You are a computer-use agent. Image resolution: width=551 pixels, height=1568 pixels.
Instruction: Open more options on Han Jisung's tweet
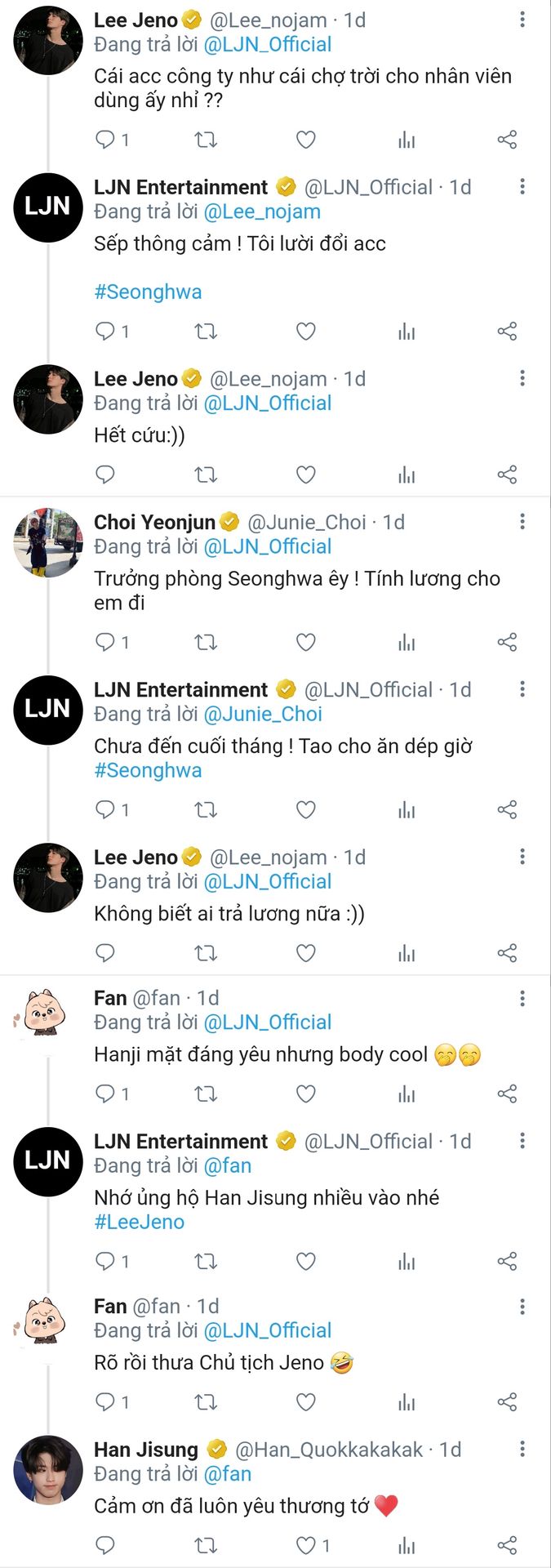point(522,1450)
